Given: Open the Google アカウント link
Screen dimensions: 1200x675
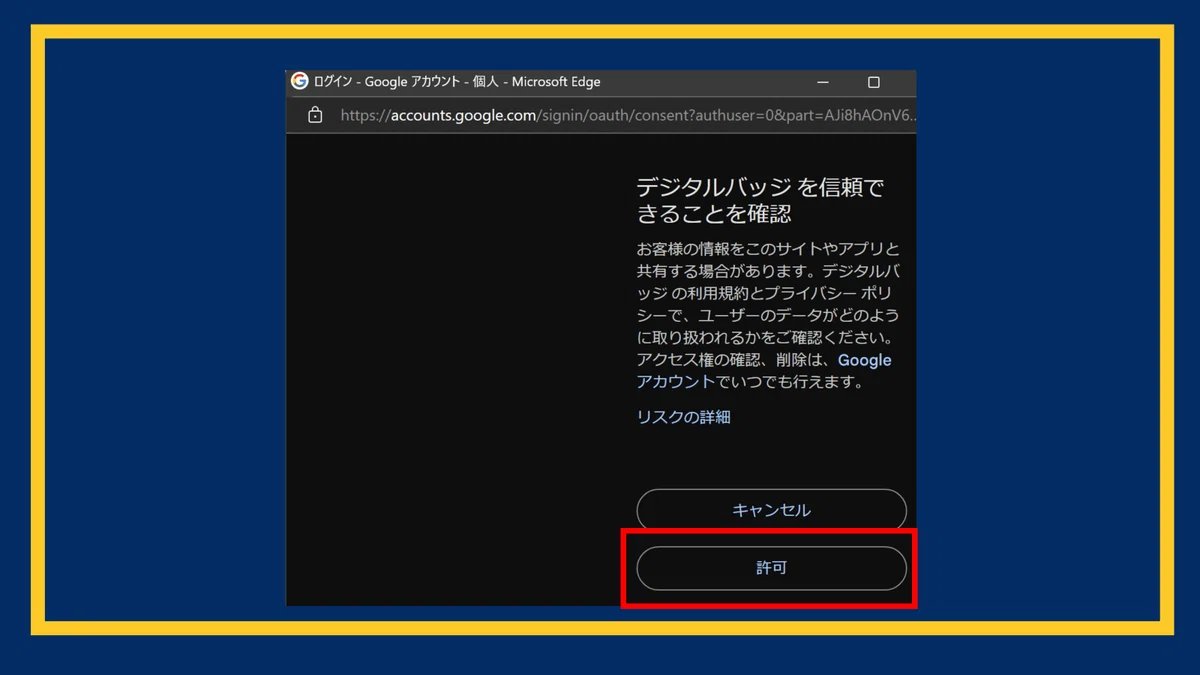Looking at the screenshot, I should pyautogui.click(x=764, y=371).
